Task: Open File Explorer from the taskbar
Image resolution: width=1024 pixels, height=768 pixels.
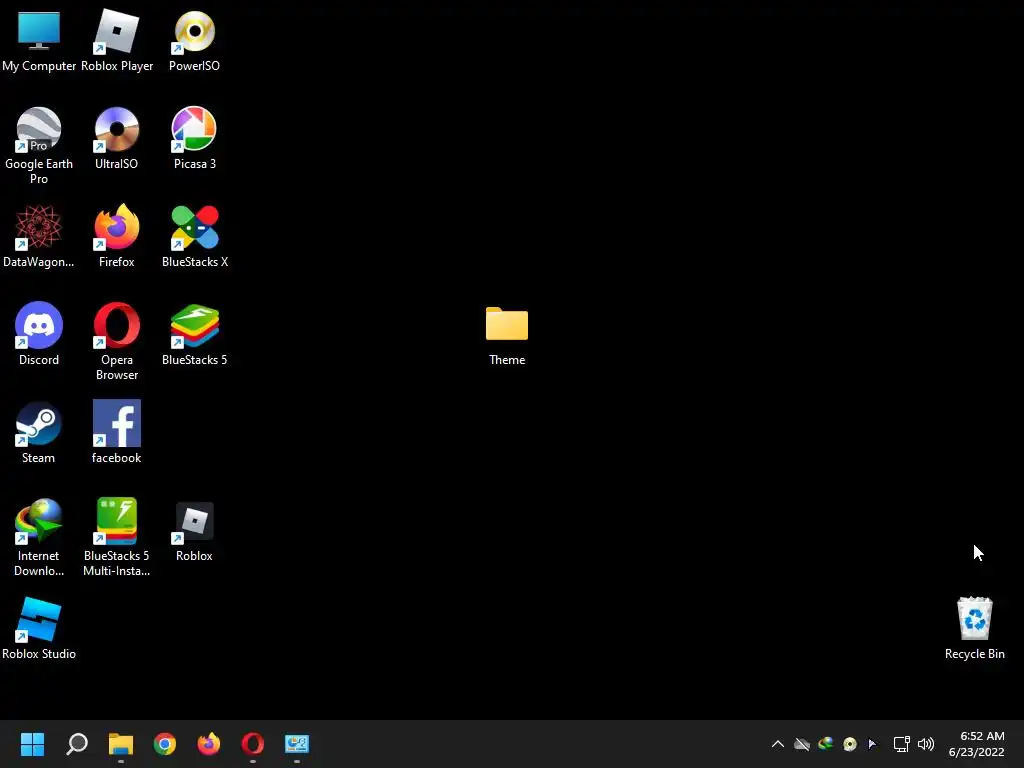Action: click(x=121, y=744)
